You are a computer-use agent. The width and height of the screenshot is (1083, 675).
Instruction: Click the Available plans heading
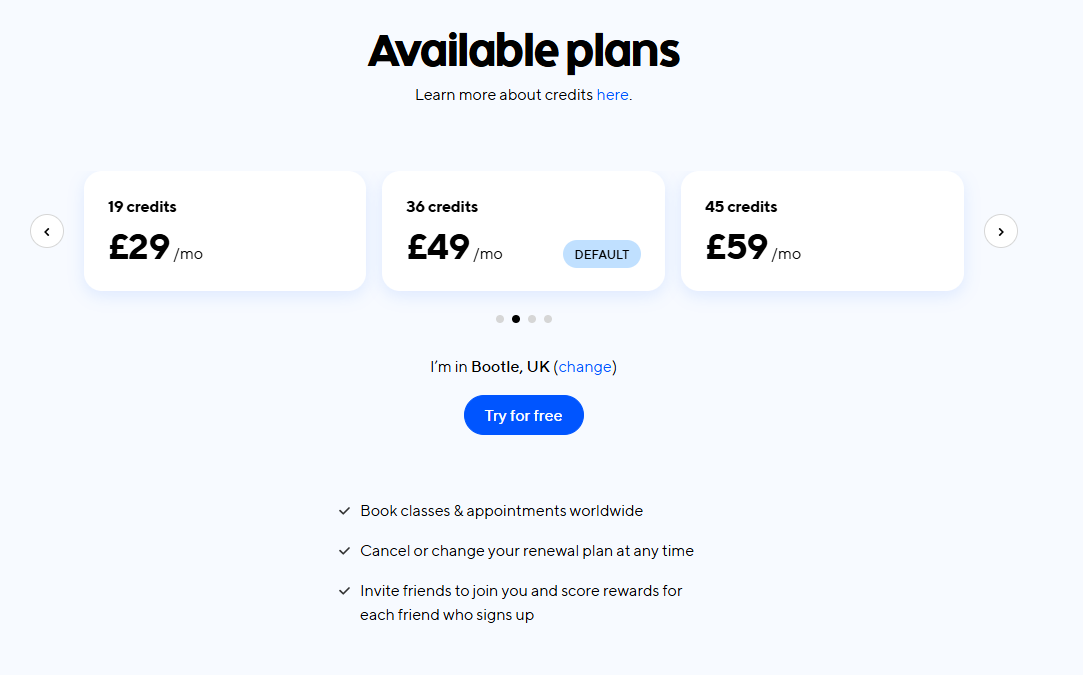[x=523, y=51]
